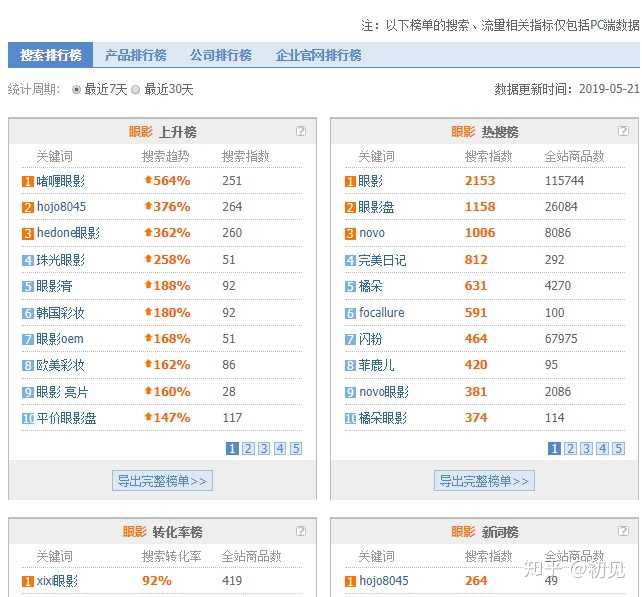642x597 pixels.
Task: Click product count 115744
Action: tap(564, 181)
